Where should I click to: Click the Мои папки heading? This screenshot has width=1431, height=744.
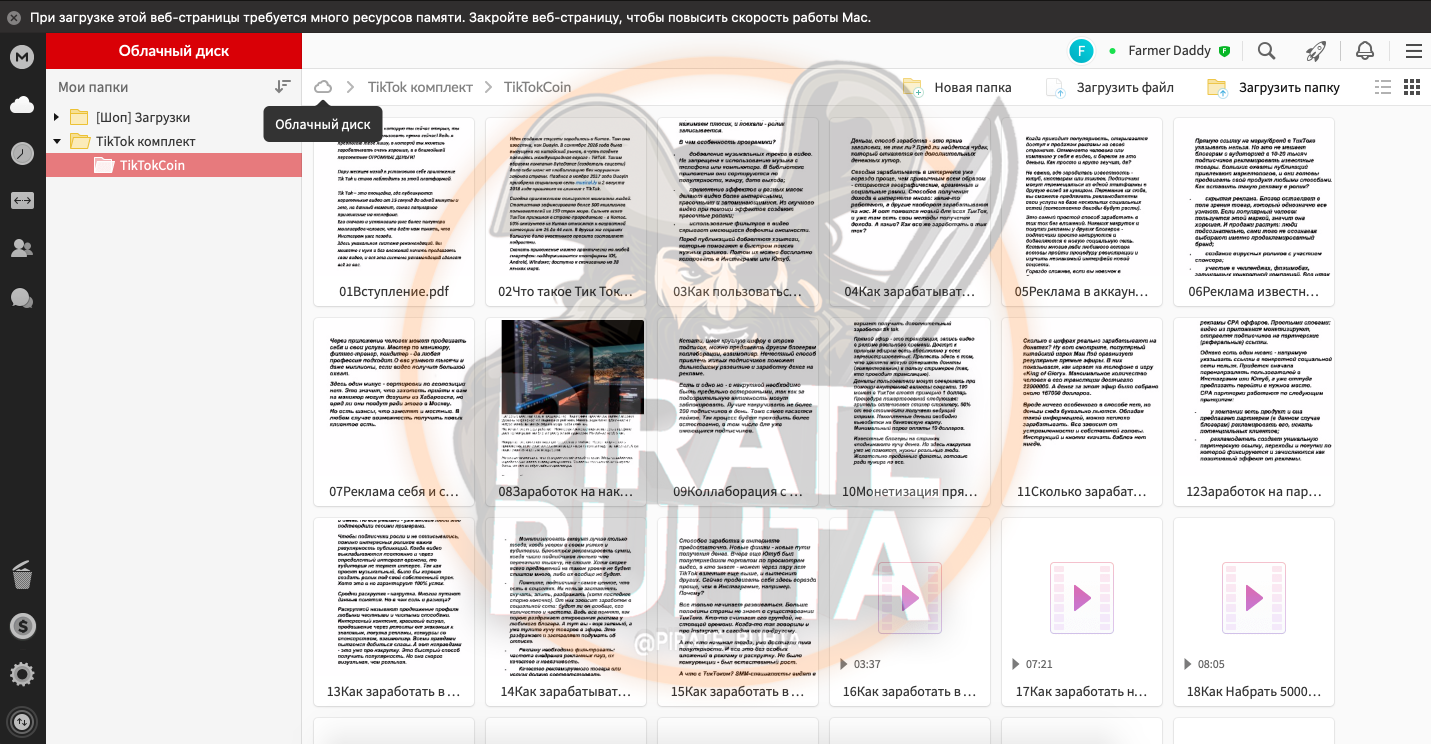tap(93, 87)
